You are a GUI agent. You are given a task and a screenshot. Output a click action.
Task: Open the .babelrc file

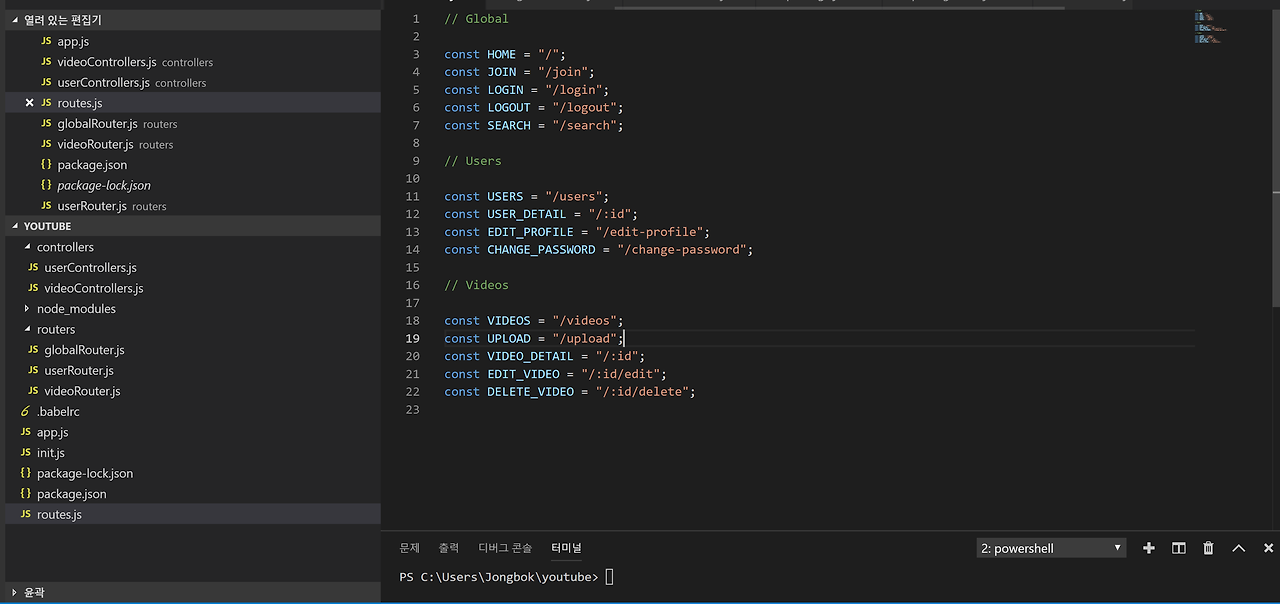pyautogui.click(x=193, y=411)
